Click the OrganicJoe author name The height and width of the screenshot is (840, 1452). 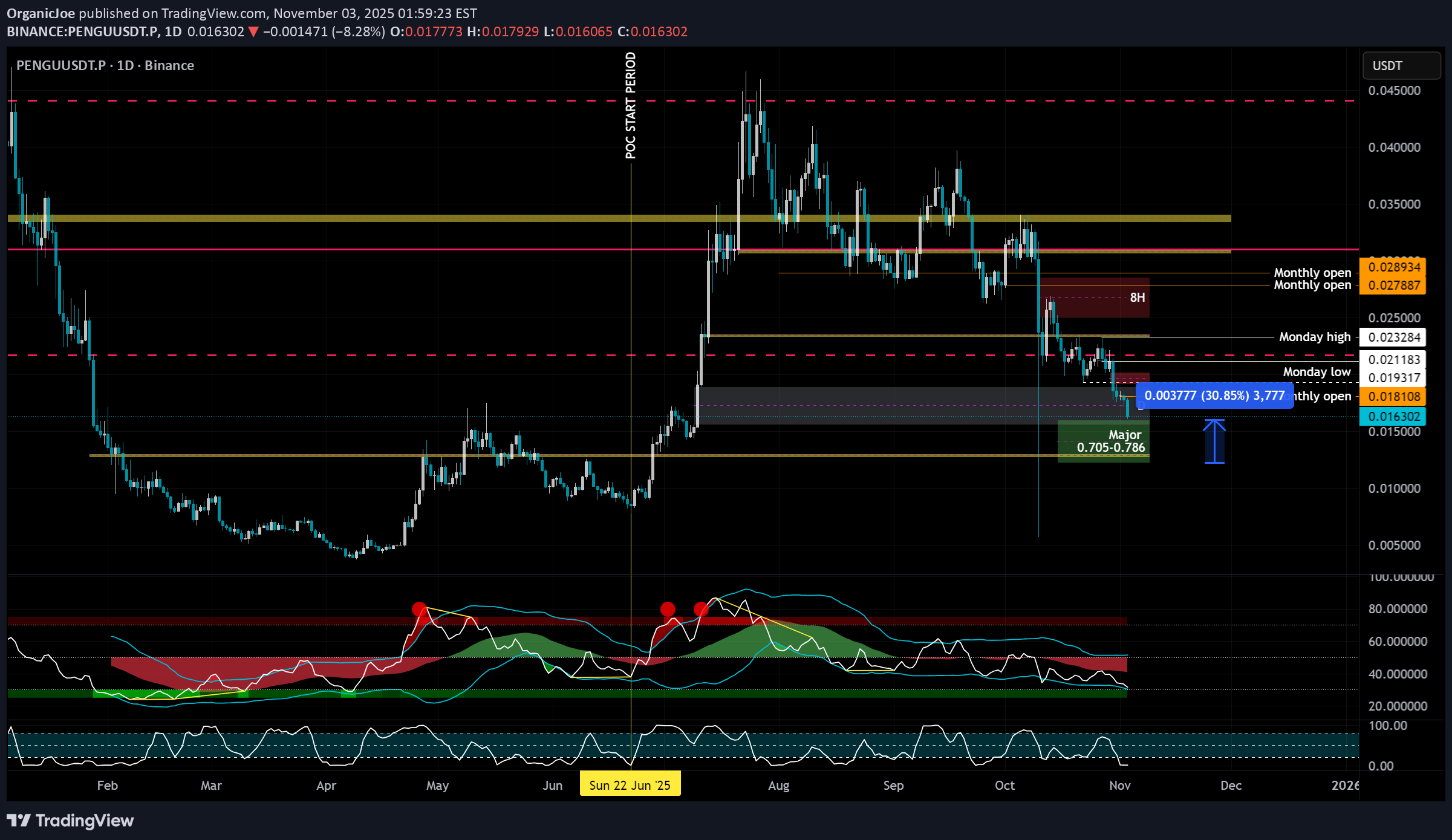coord(41,13)
